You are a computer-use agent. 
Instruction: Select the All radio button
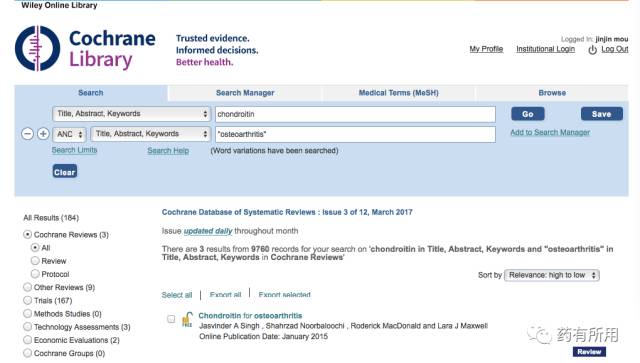coord(35,247)
